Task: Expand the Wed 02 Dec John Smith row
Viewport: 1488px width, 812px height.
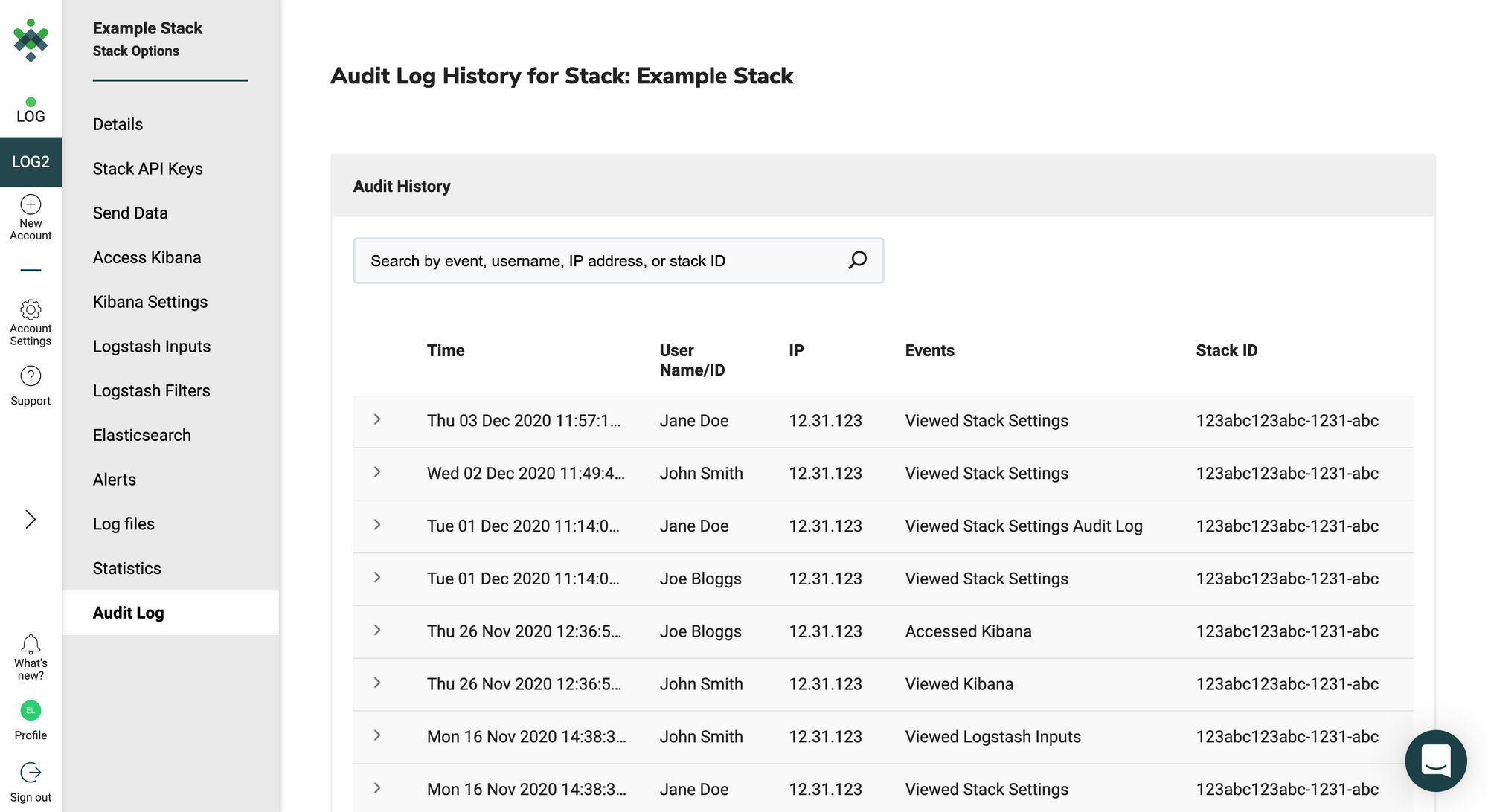Action: pos(377,473)
